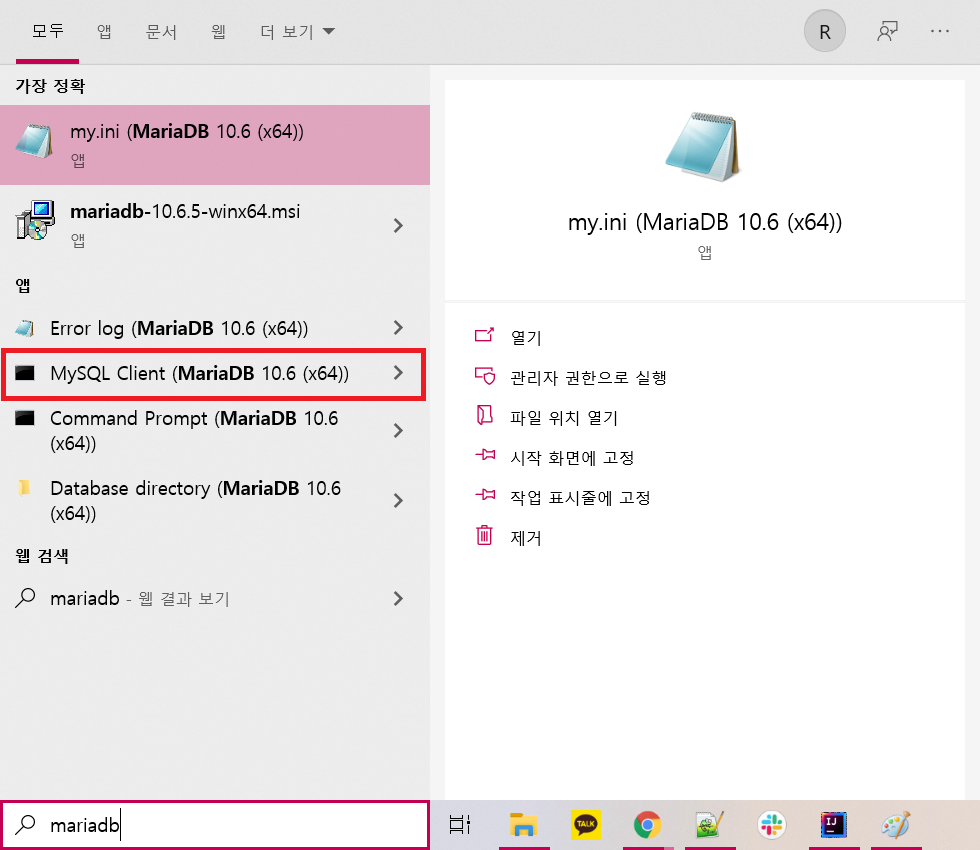This screenshot has height=850, width=980.
Task: Open the three-dots options menu
Action: (939, 31)
